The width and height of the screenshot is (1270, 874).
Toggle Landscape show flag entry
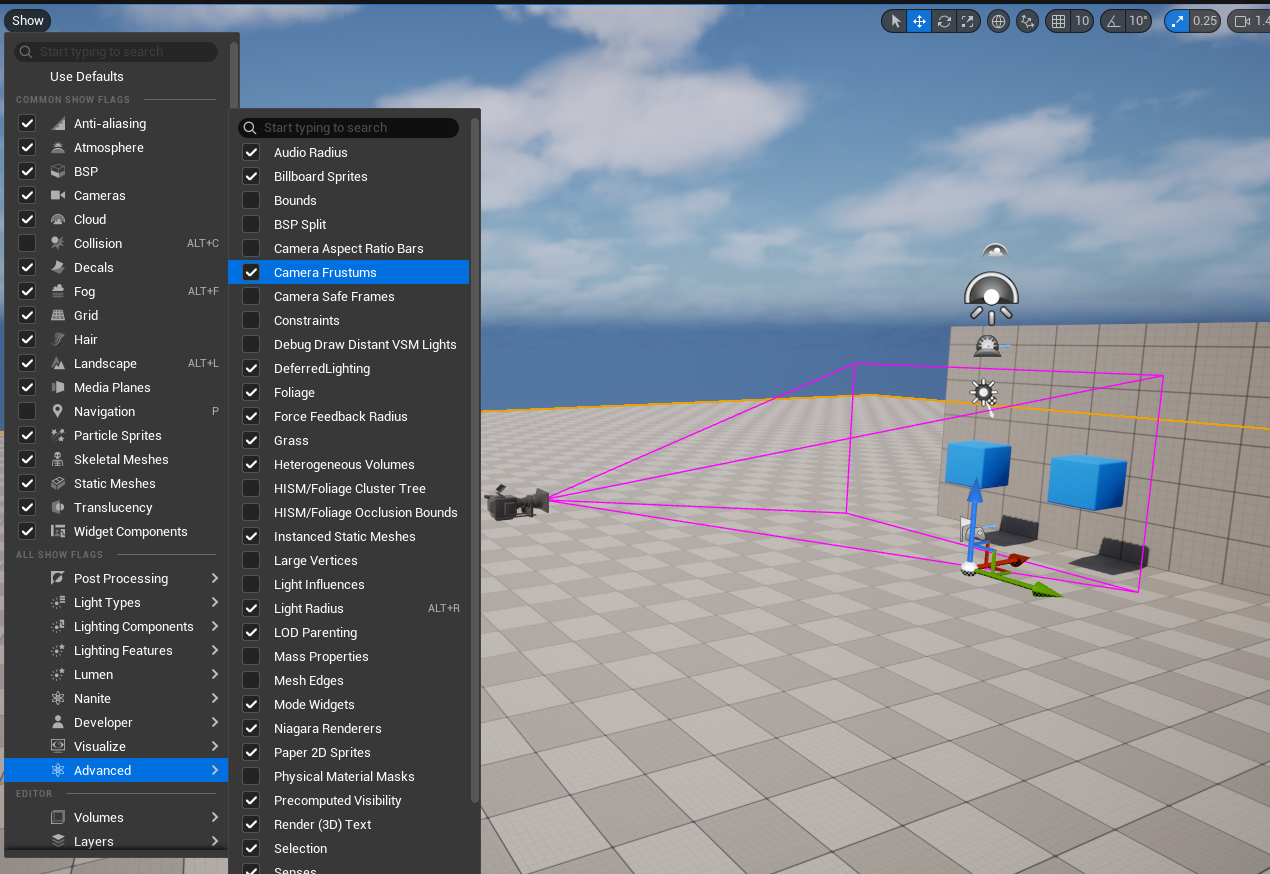(x=116, y=363)
